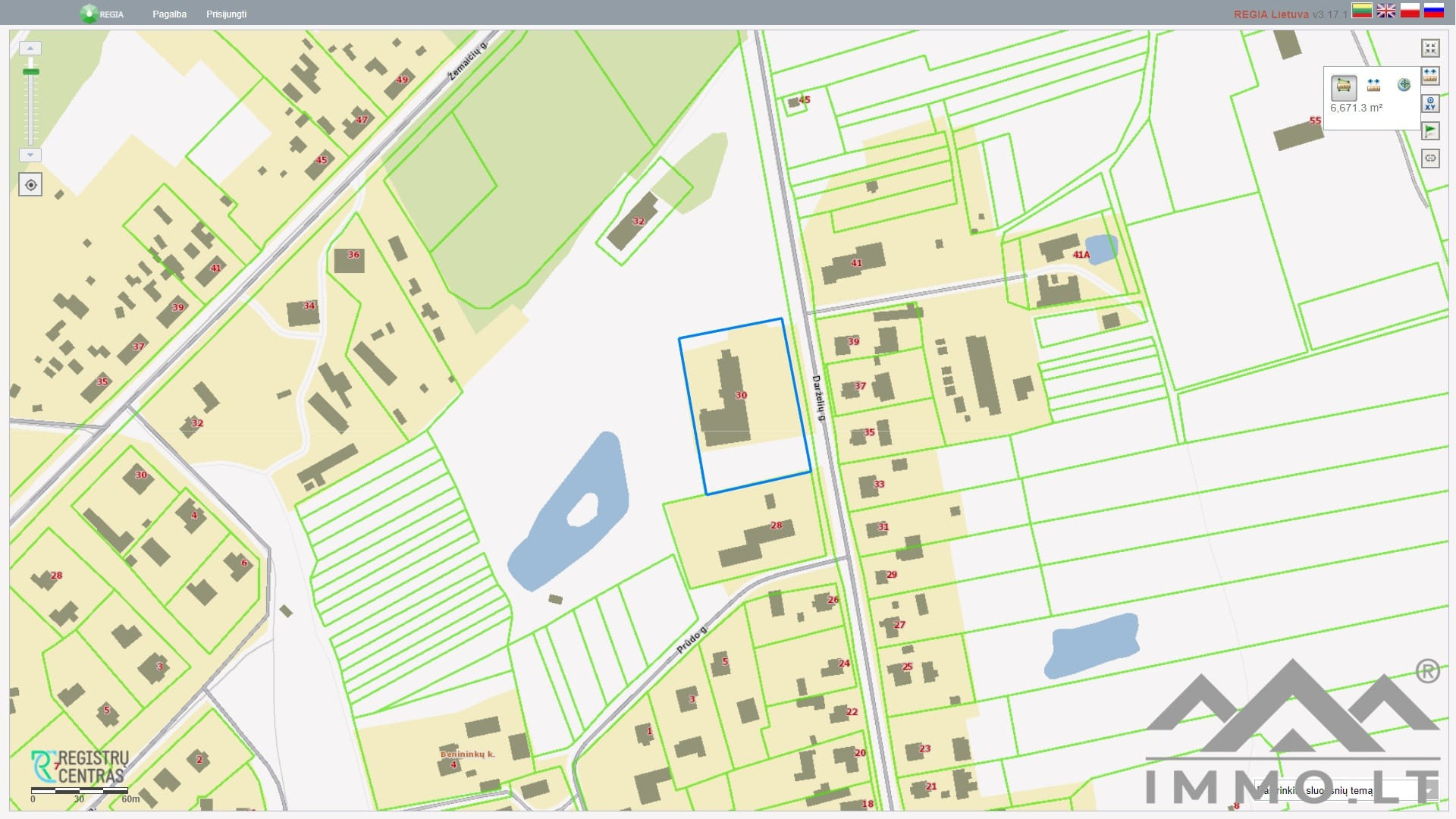
Task: Click the collapse fullscreen arrows icon
Action: coord(1430,49)
